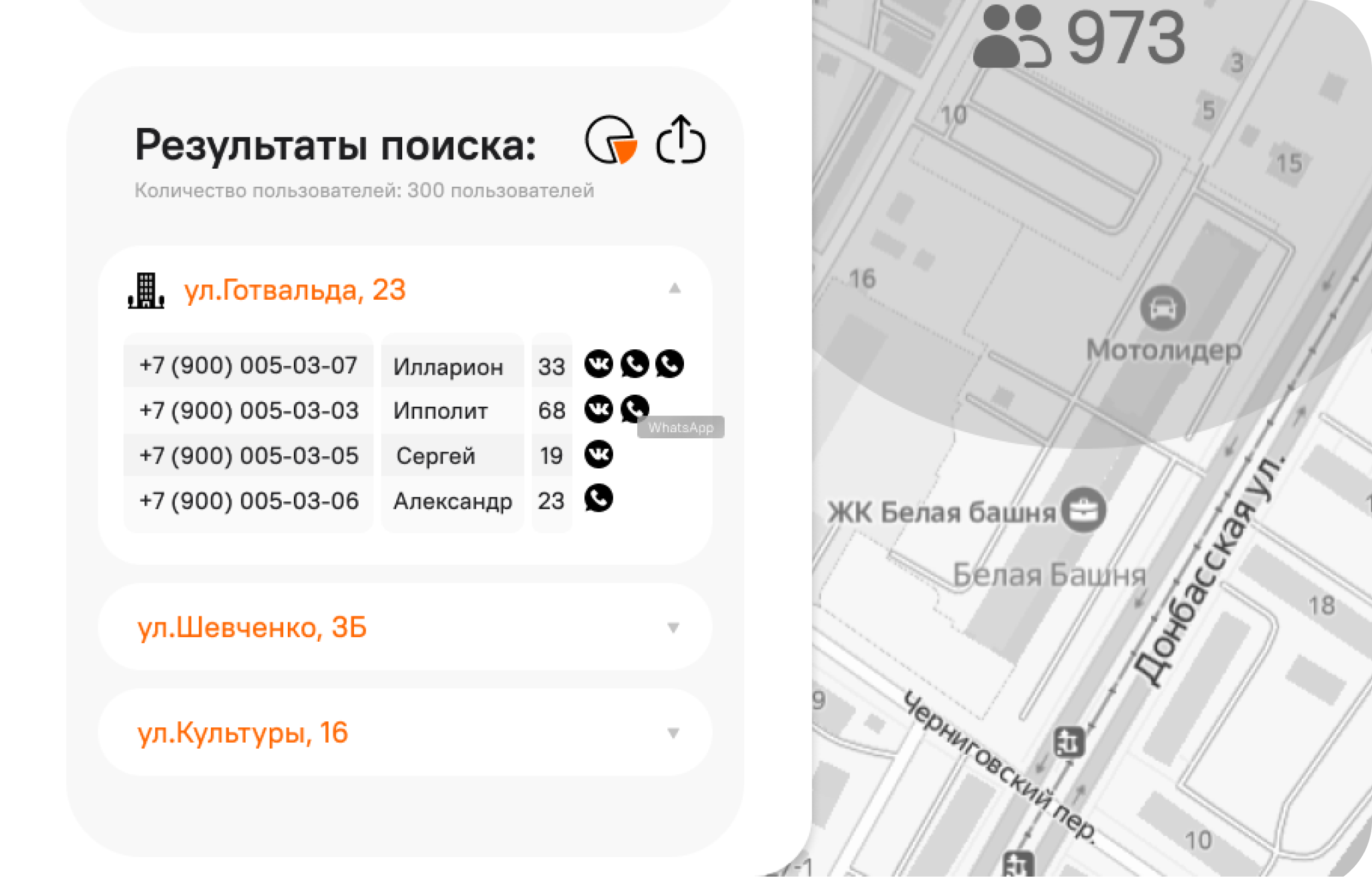Select phone number +7 (900) 005-03-07
The width and height of the screenshot is (1372, 890).
coord(248,365)
